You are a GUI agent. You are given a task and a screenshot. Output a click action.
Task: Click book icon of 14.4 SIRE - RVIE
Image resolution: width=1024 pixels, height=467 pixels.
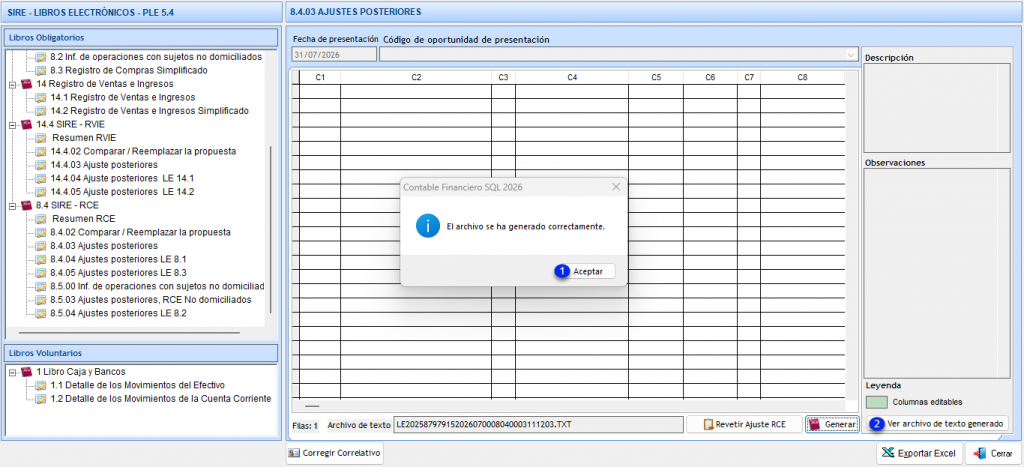pyautogui.click(x=26, y=124)
